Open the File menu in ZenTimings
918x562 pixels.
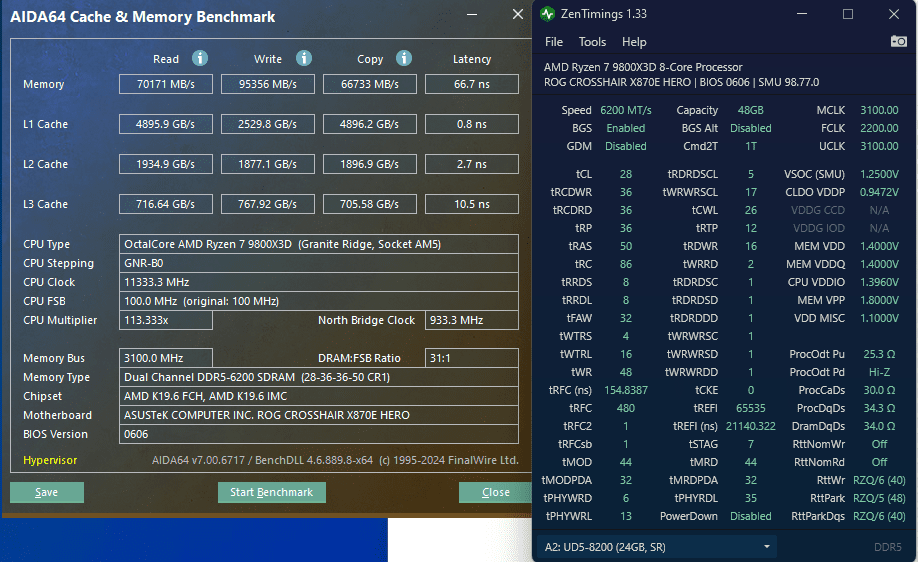554,42
